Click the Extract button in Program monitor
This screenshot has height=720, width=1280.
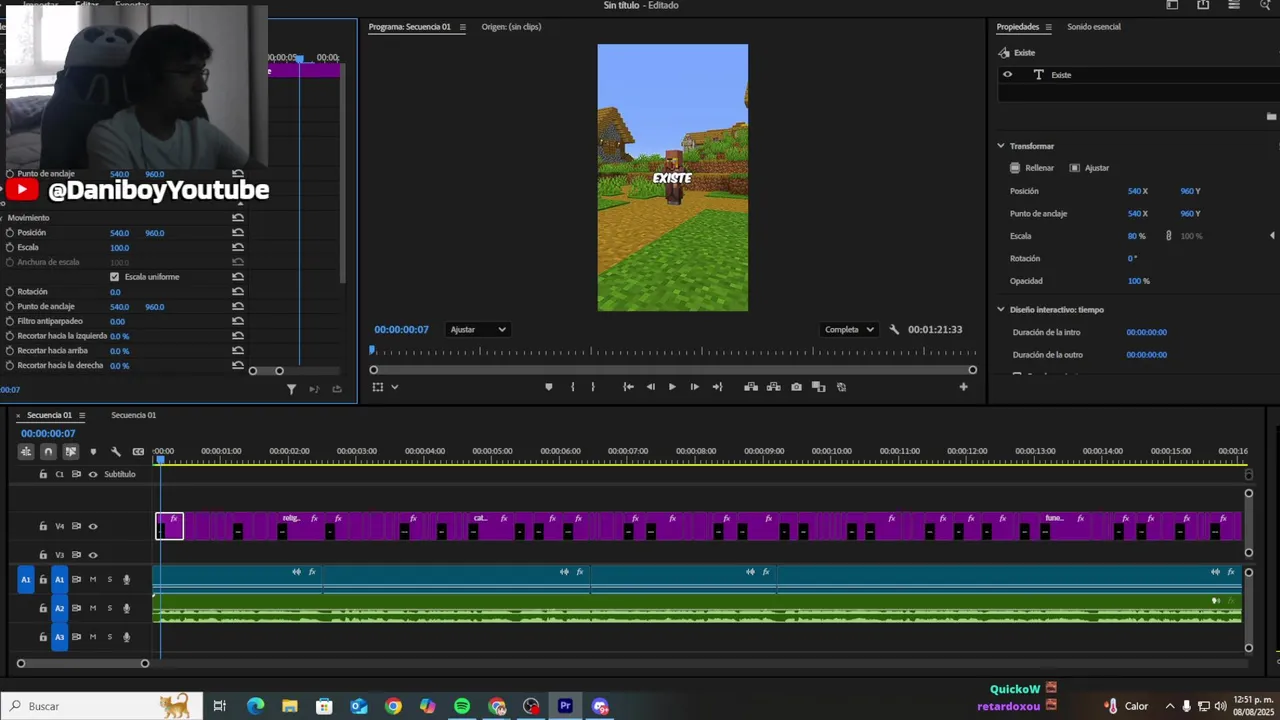click(774, 387)
